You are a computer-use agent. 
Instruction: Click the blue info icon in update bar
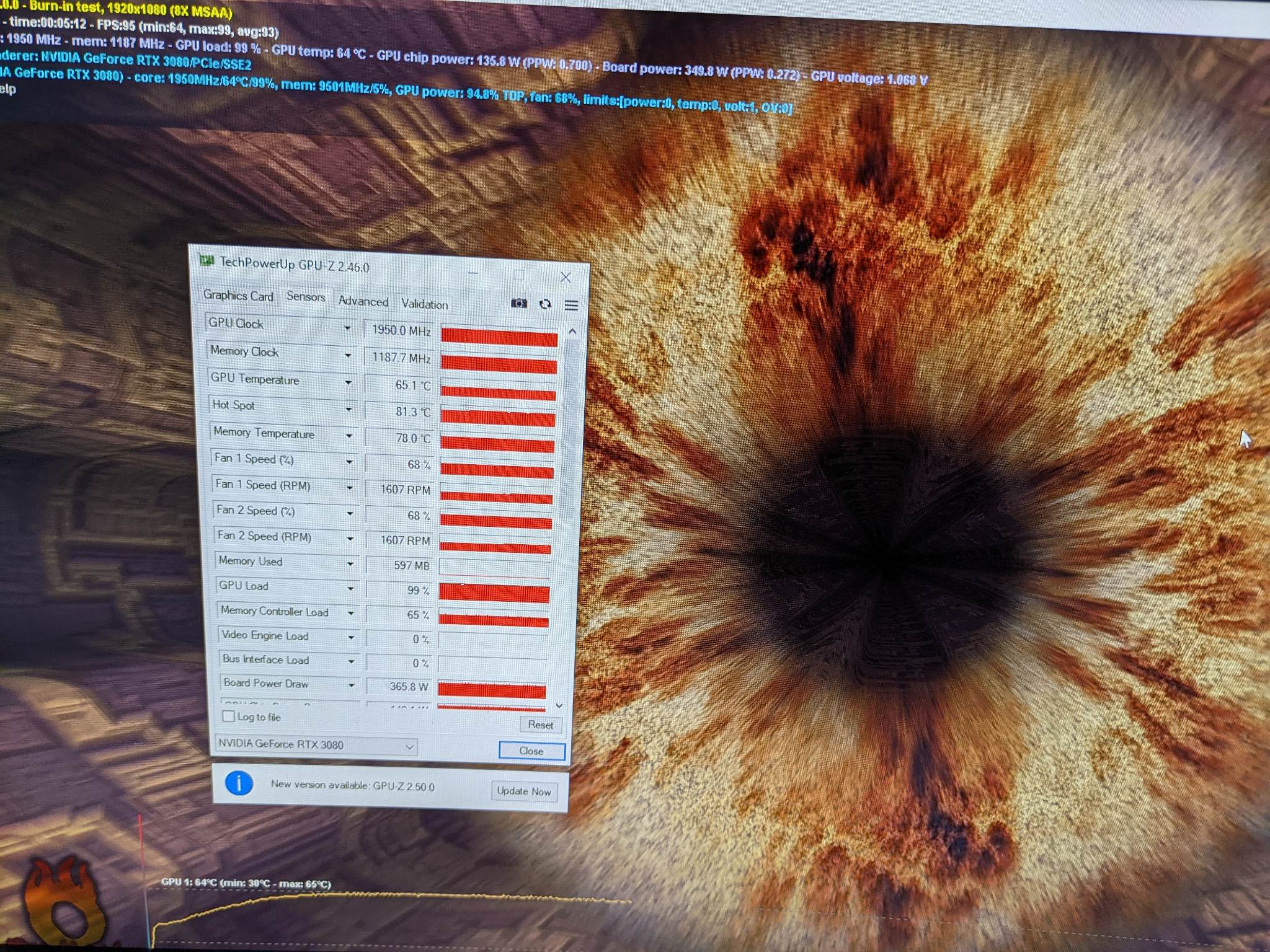[239, 783]
